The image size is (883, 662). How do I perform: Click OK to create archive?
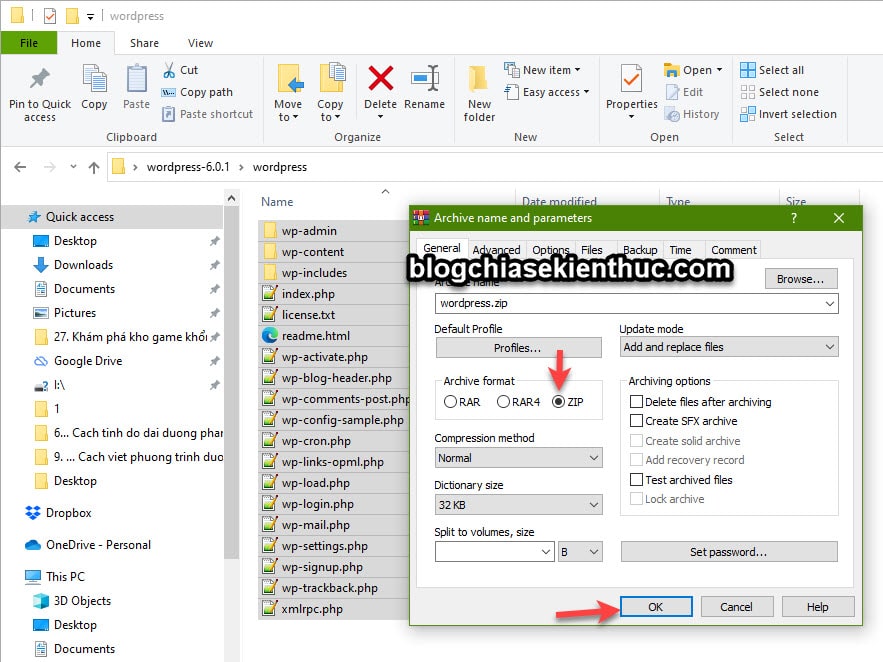[656, 607]
